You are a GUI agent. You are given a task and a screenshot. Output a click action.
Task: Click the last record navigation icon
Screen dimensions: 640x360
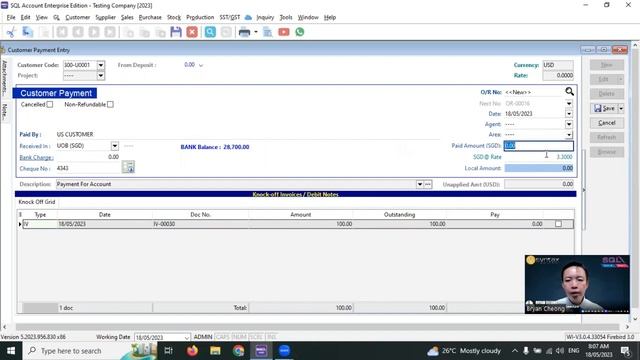110,32
